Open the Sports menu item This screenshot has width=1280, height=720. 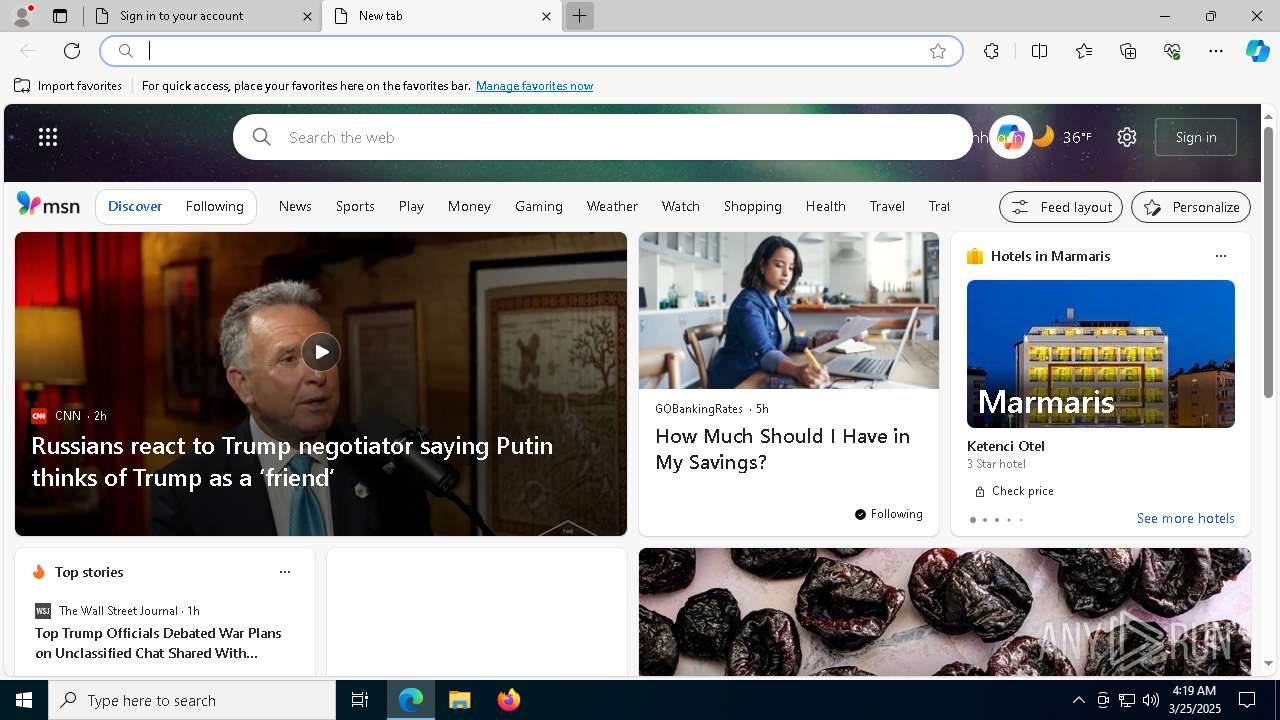(x=355, y=206)
